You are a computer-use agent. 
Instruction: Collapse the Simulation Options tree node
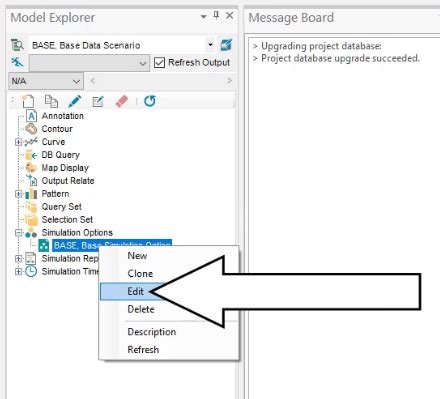click(x=18, y=233)
